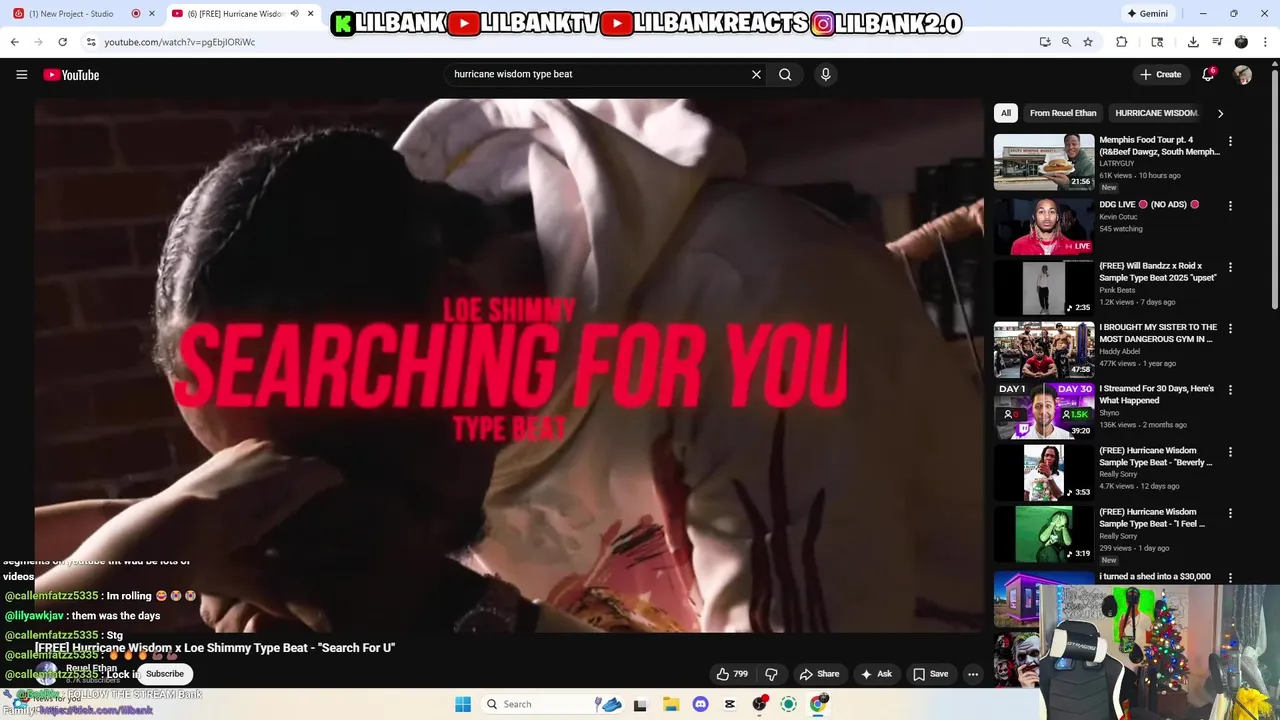Focus the YouTube search field

[x=598, y=74]
